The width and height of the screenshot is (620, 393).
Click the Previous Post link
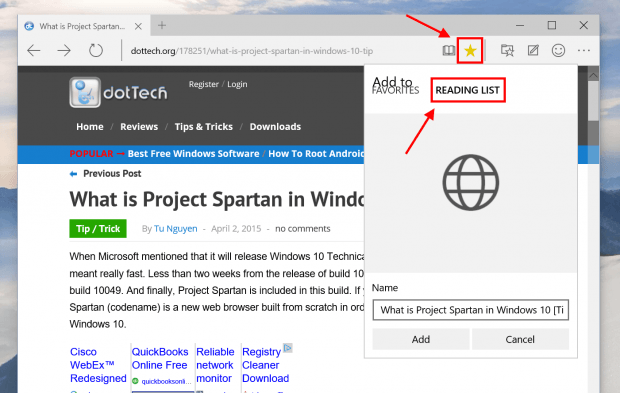coord(112,174)
